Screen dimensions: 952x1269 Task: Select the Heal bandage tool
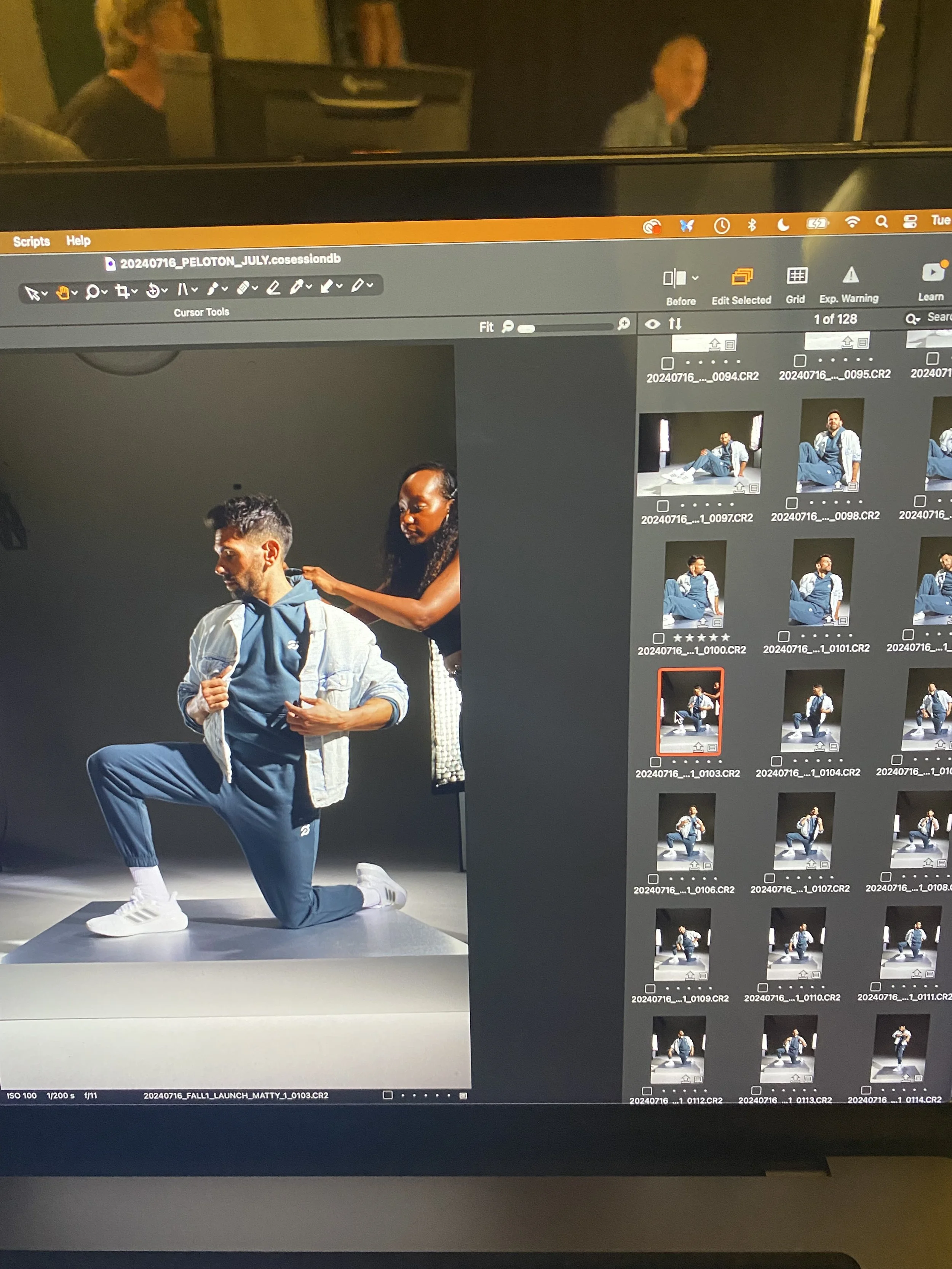pos(243,288)
